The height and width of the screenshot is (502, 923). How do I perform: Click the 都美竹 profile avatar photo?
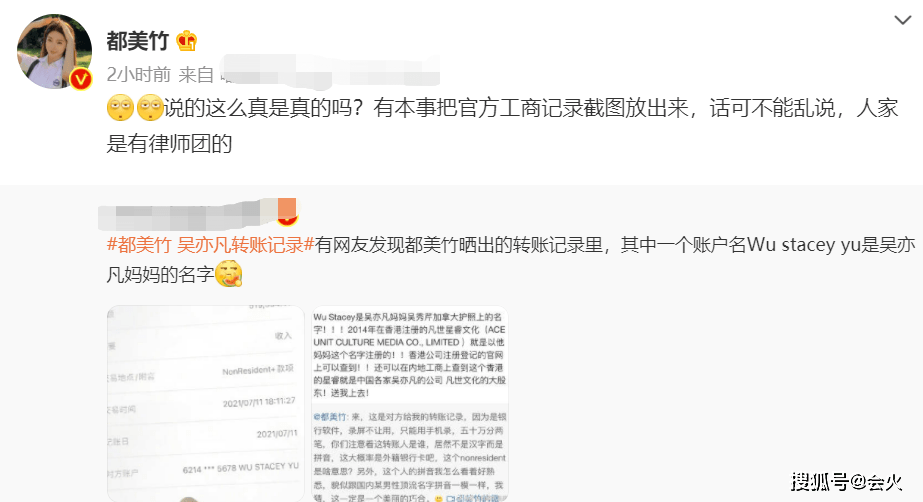point(54,51)
